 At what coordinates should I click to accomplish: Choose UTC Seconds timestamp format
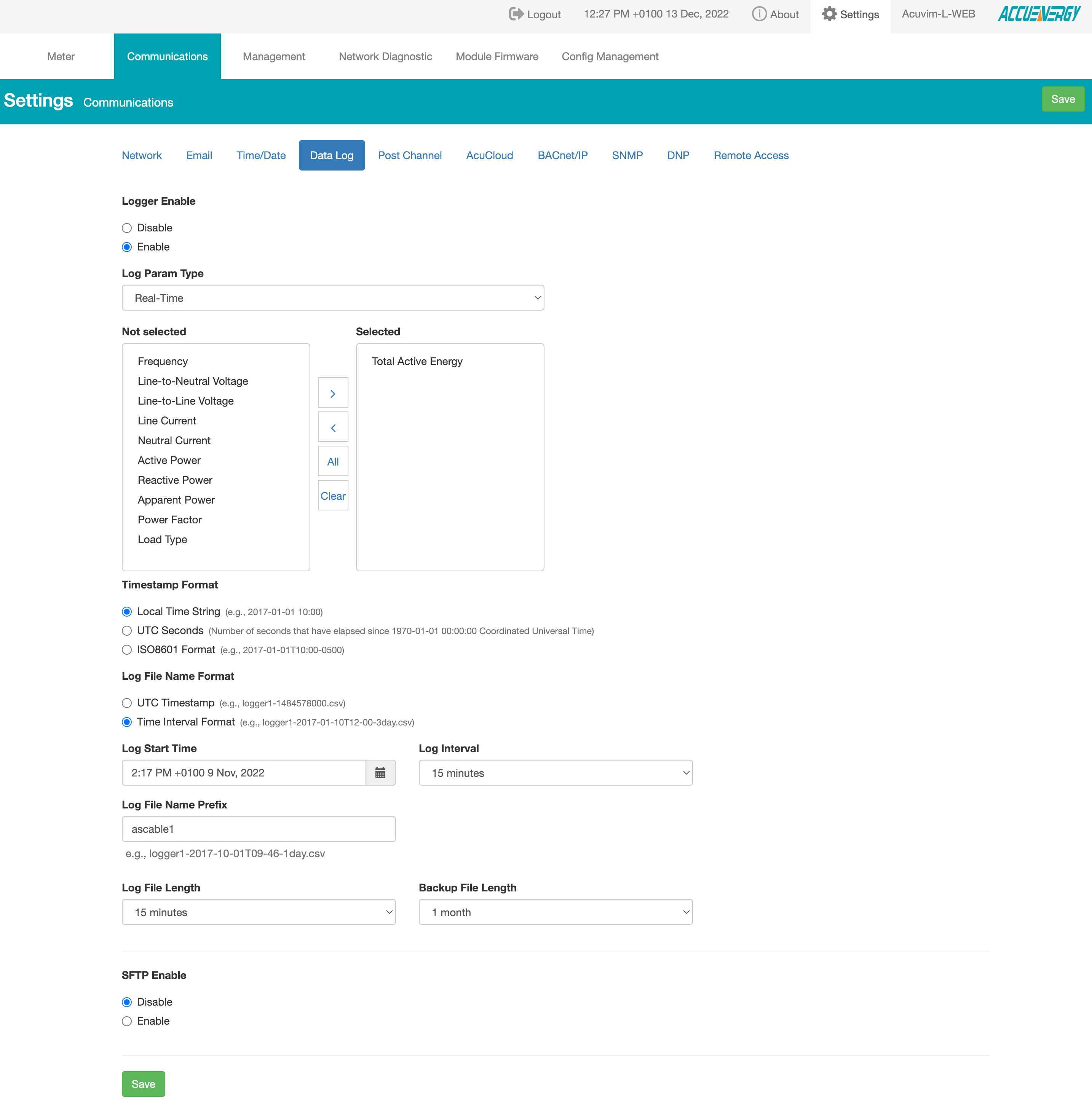[x=127, y=631]
